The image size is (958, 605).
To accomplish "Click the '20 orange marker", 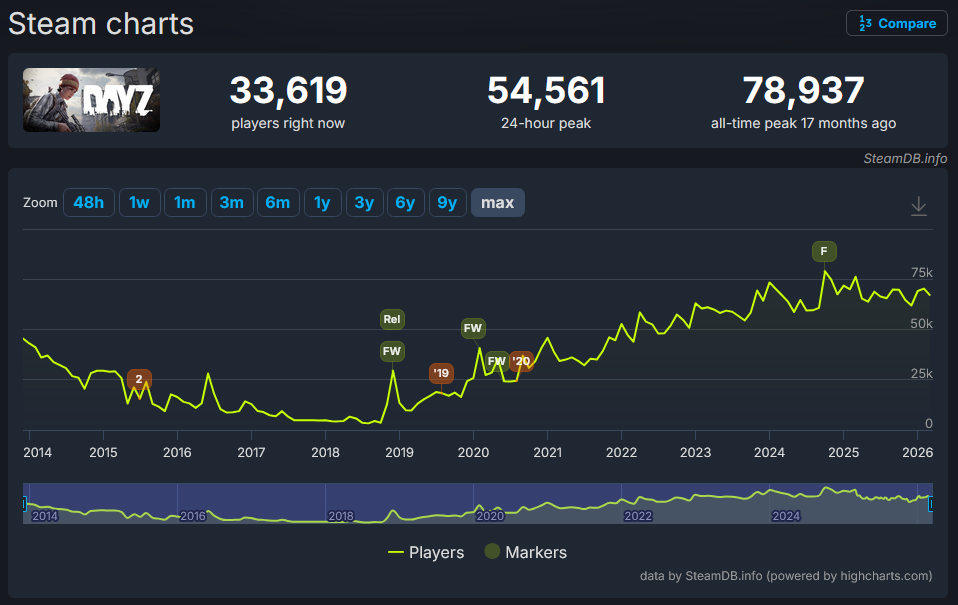I will (x=522, y=361).
